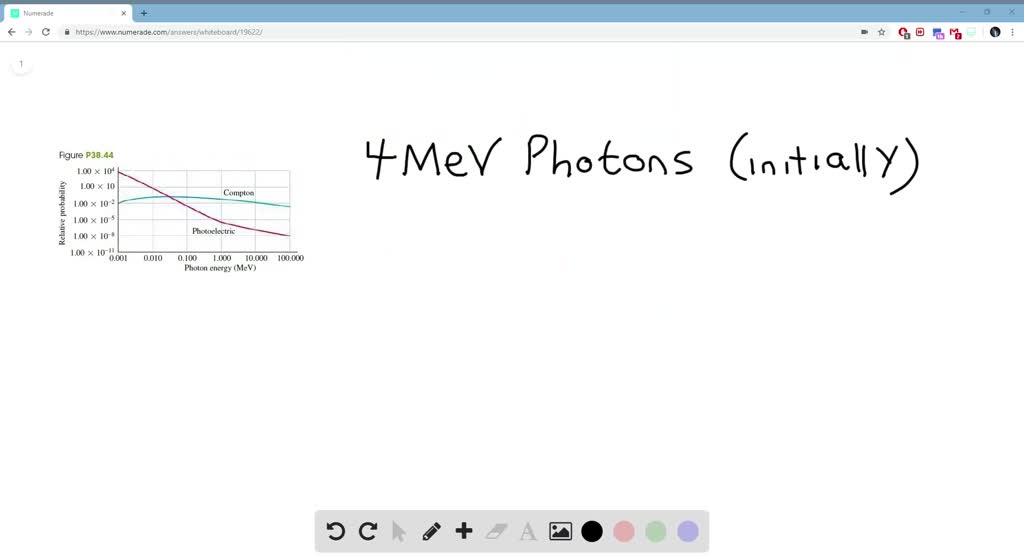Switch to the Numerade tab
The height and width of the screenshot is (558, 1024).
pos(68,13)
